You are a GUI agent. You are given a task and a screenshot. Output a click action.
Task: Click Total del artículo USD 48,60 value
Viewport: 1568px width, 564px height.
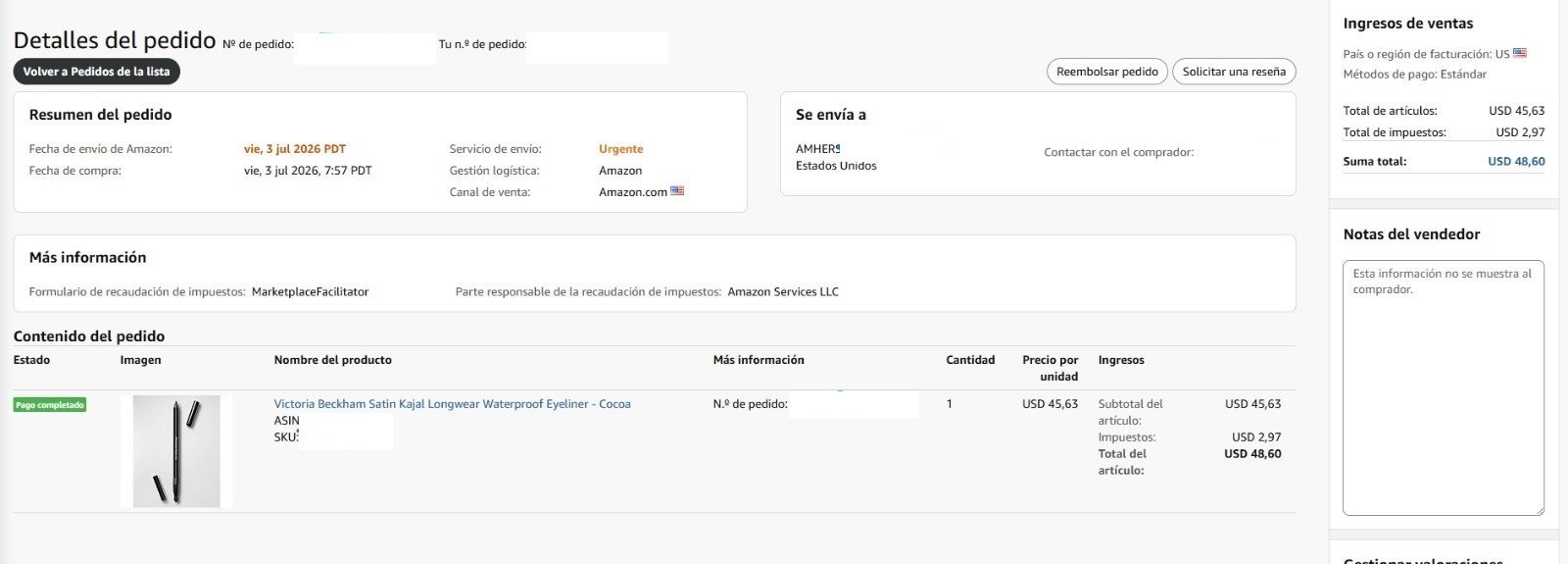point(1252,454)
